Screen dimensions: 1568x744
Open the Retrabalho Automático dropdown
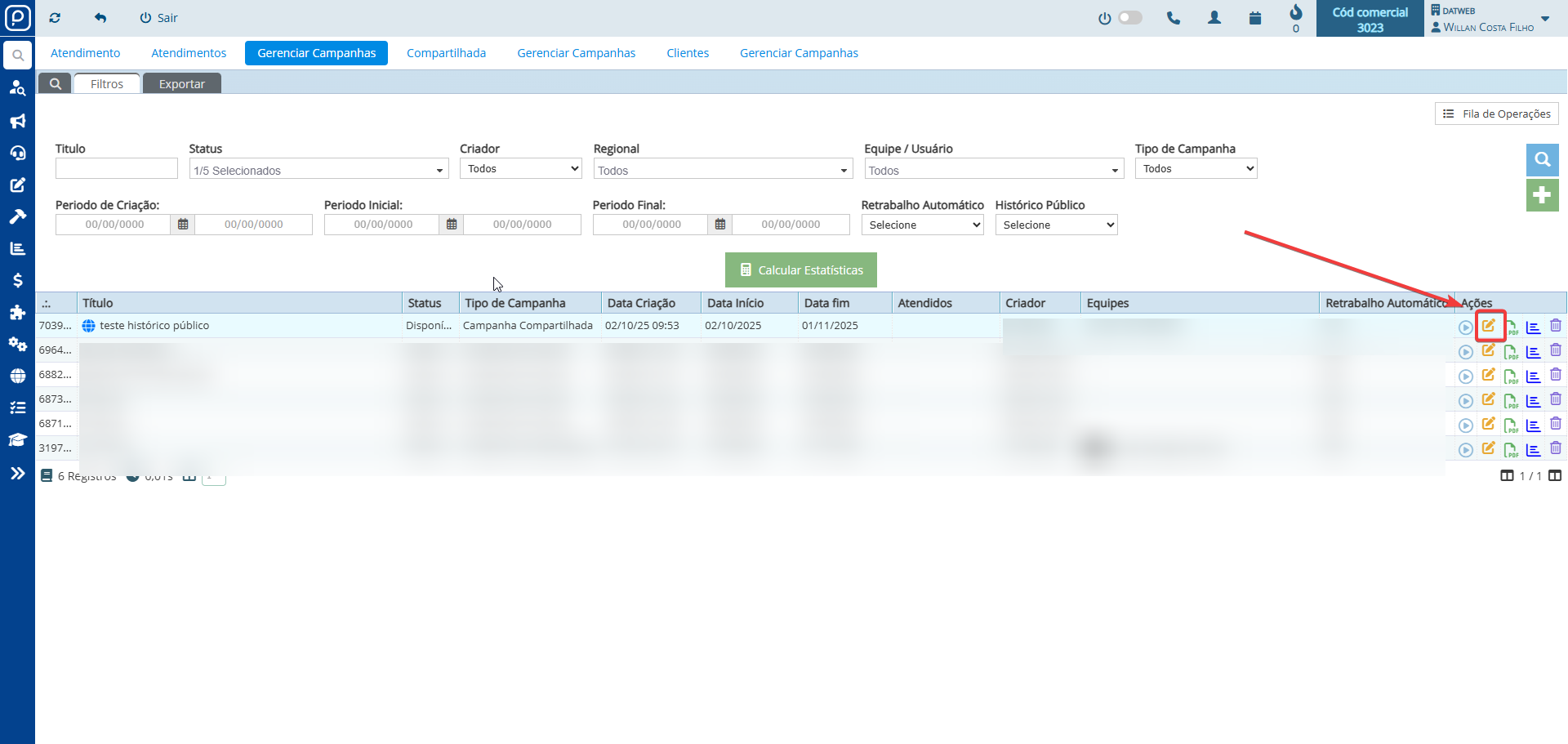pyautogui.click(x=922, y=225)
